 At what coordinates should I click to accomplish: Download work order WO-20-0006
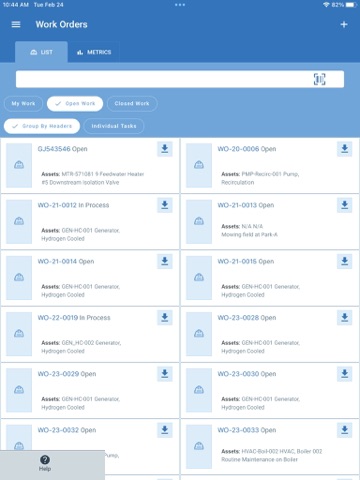[x=345, y=149]
